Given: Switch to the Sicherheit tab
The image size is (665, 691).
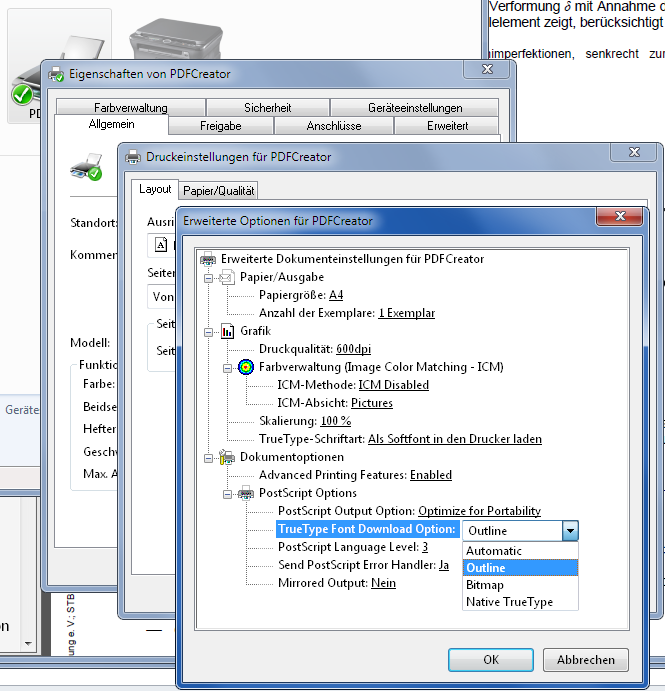Looking at the screenshot, I should (267, 108).
